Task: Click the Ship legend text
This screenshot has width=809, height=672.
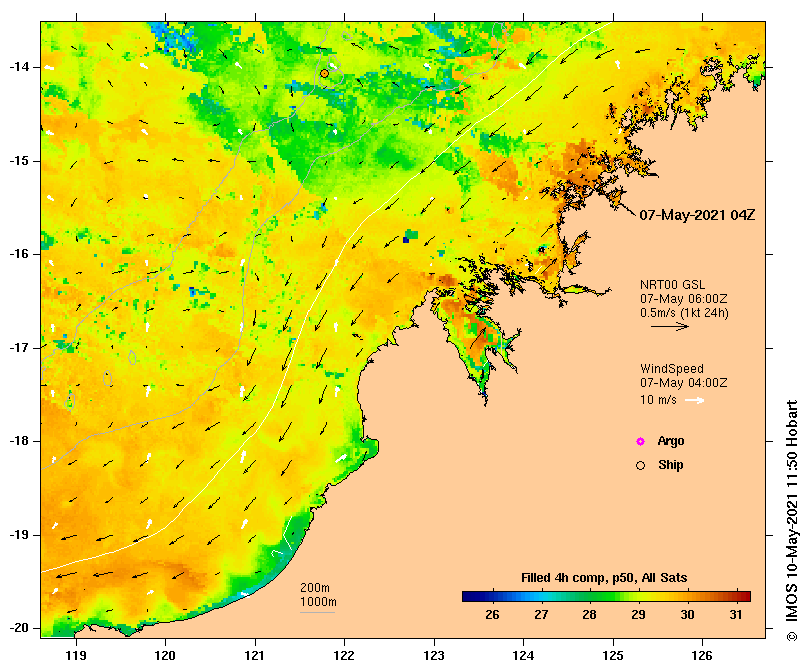Action: 671,465
